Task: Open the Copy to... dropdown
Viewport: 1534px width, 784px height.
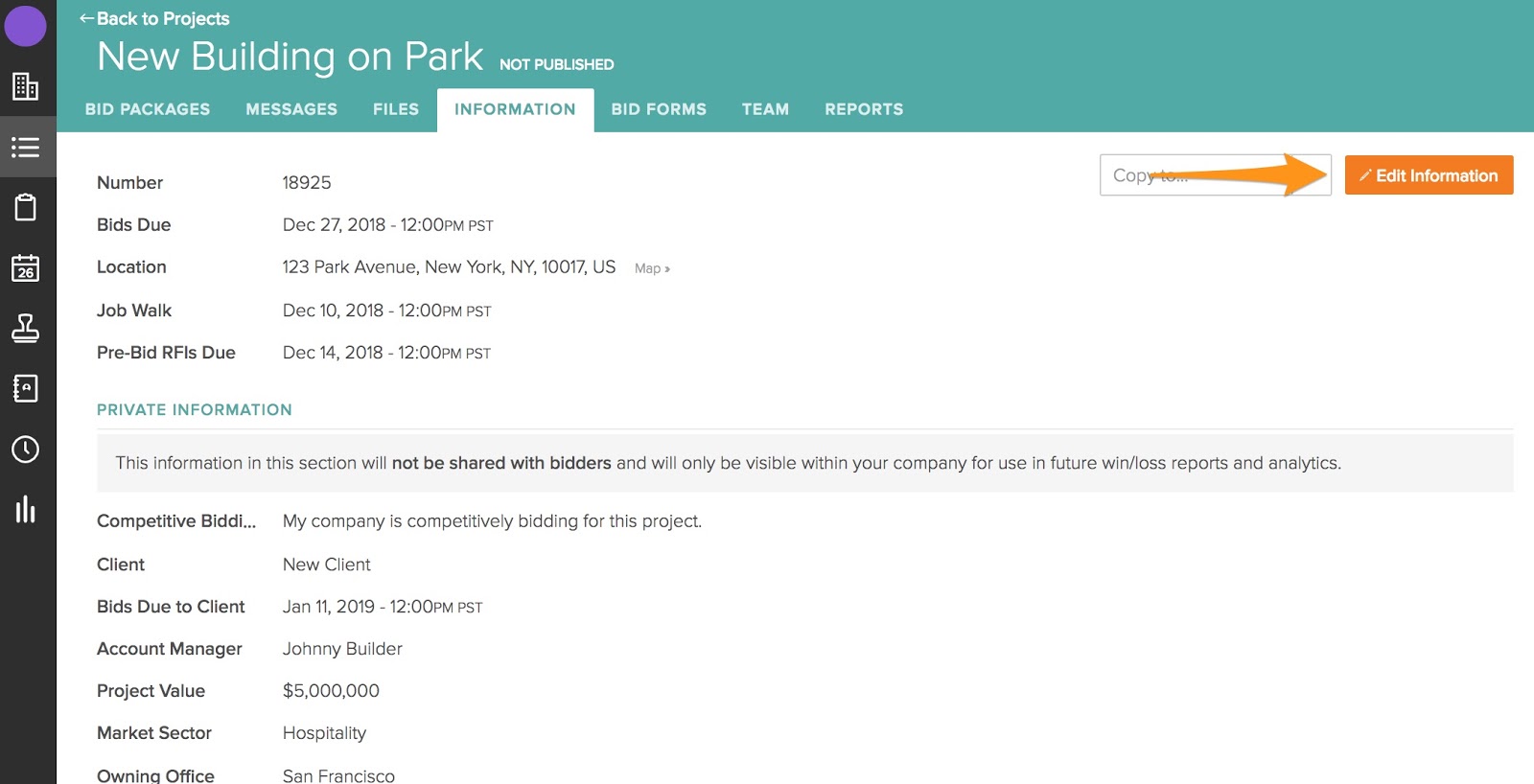Action: pyautogui.click(x=1215, y=175)
